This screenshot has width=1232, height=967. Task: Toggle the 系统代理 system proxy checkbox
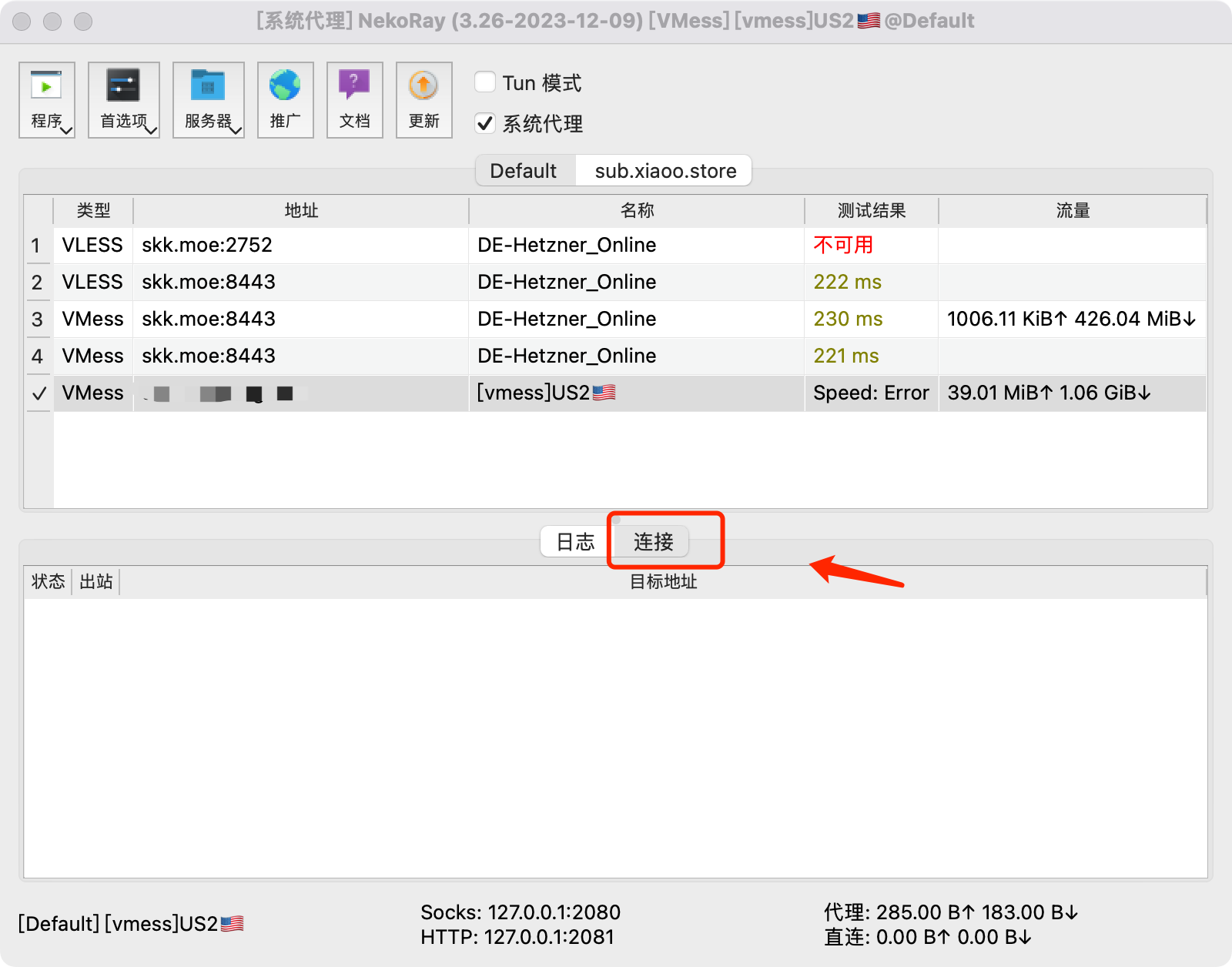point(485,123)
